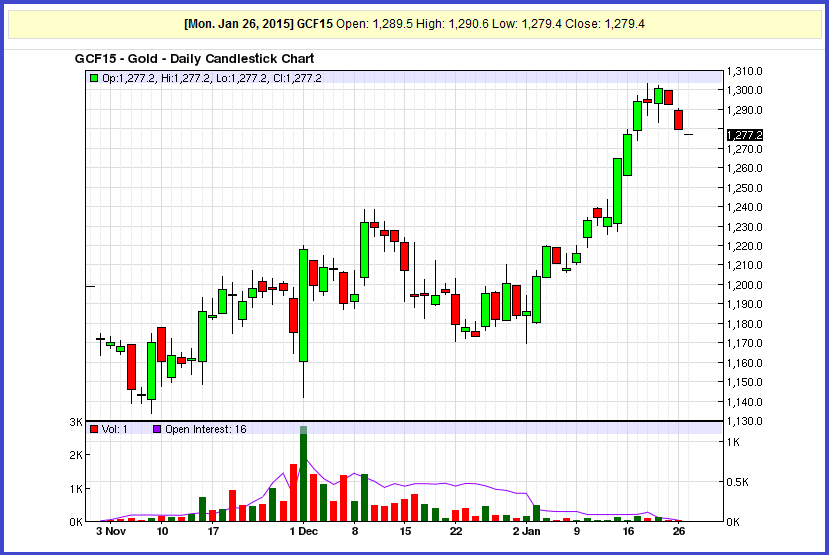Click the 2 Jan date label
829x555 pixels.
click(x=526, y=531)
